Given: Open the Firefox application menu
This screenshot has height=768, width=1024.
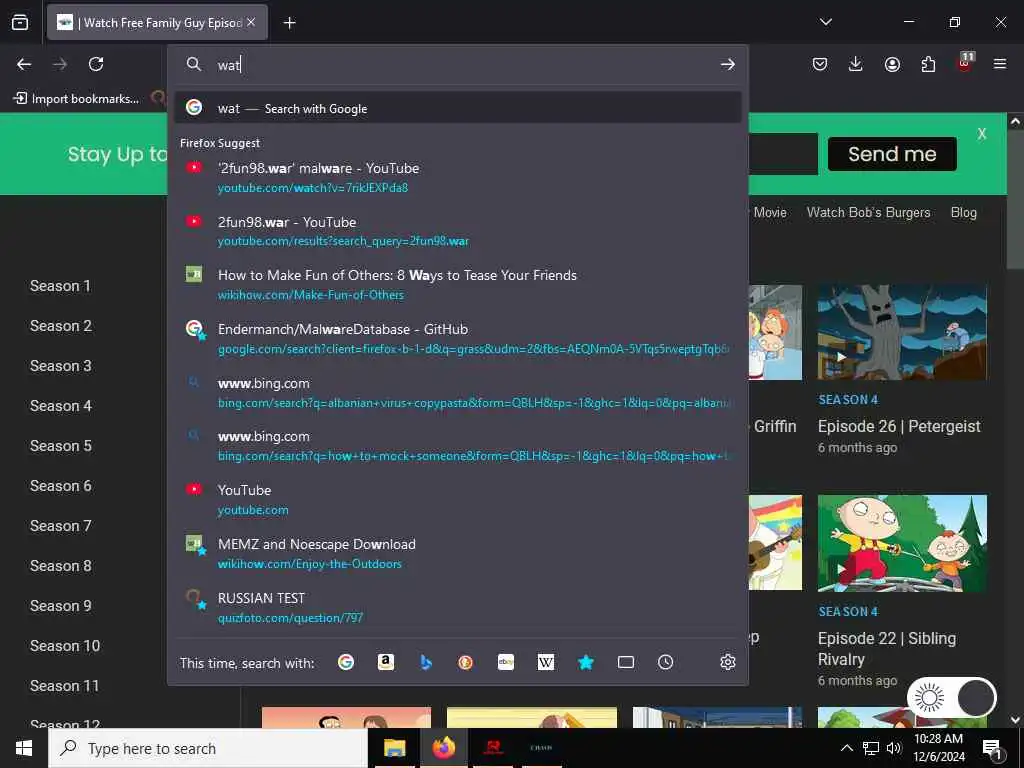Looking at the screenshot, I should point(1000,64).
